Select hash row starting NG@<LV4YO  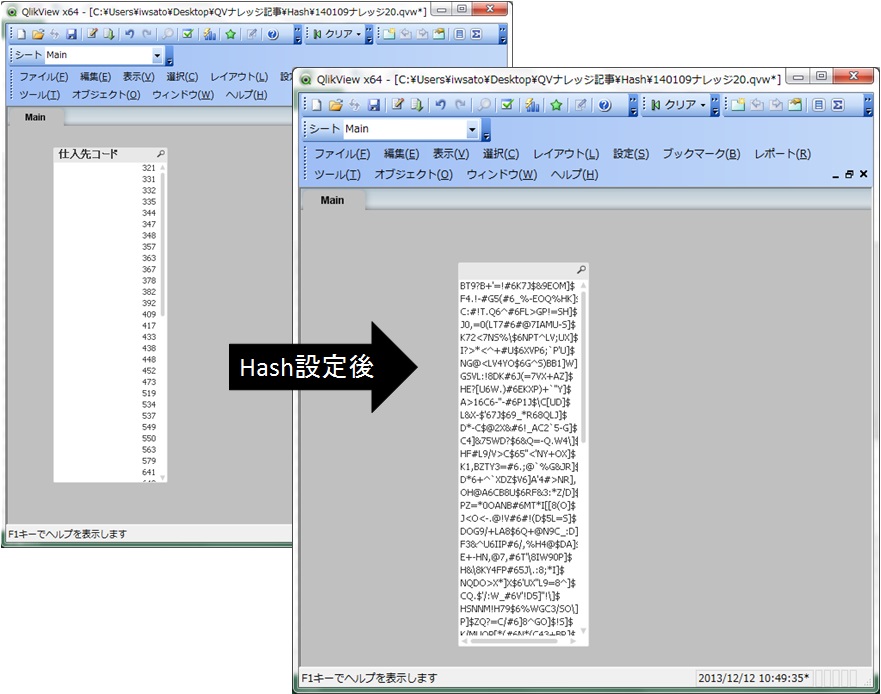[x=519, y=364]
